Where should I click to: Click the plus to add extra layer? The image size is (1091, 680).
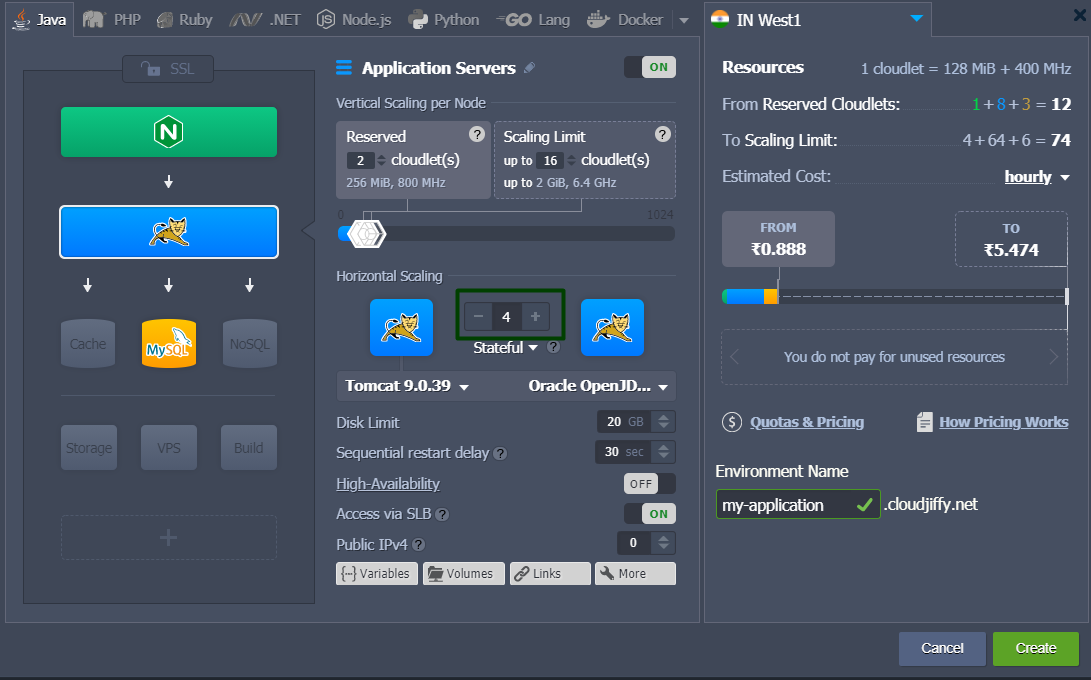pyautogui.click(x=169, y=537)
